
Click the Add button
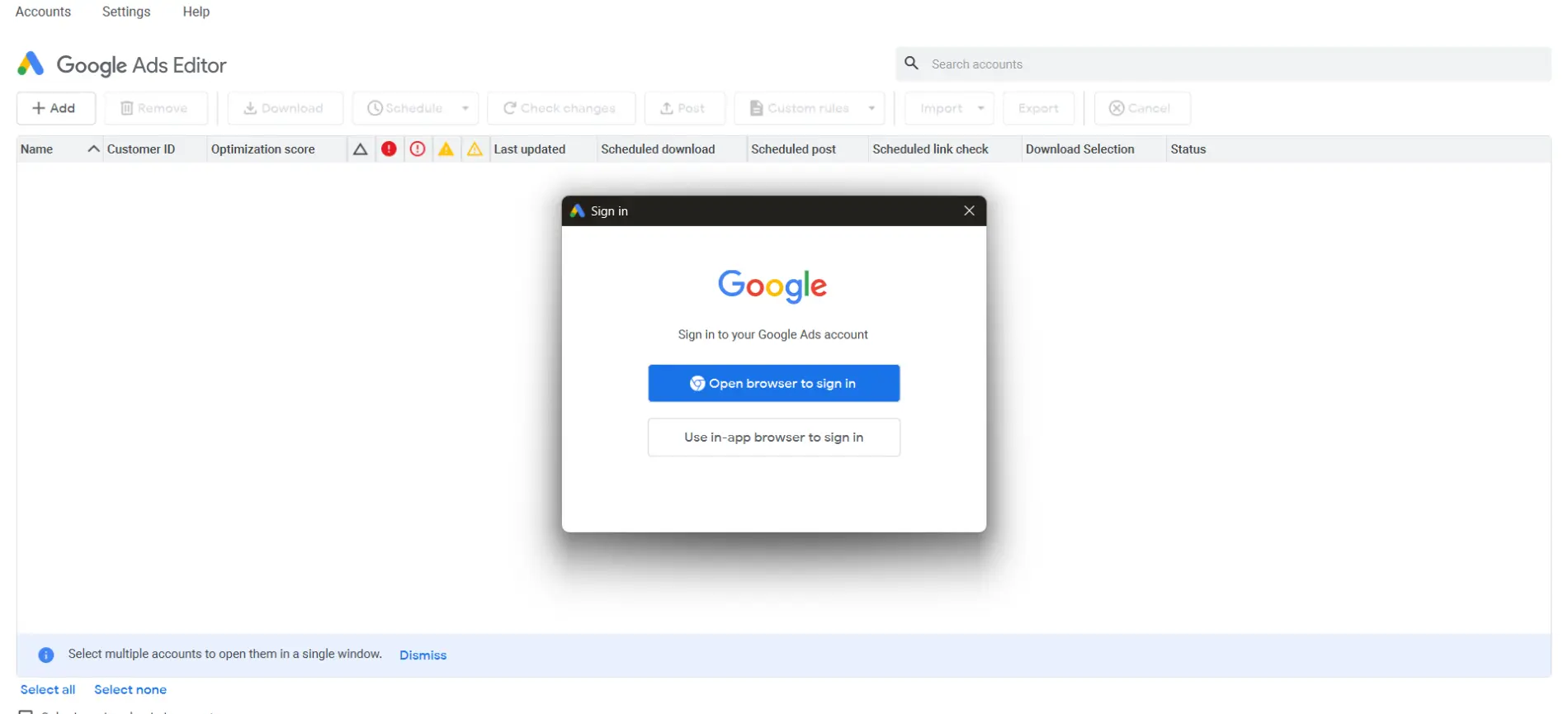point(55,108)
